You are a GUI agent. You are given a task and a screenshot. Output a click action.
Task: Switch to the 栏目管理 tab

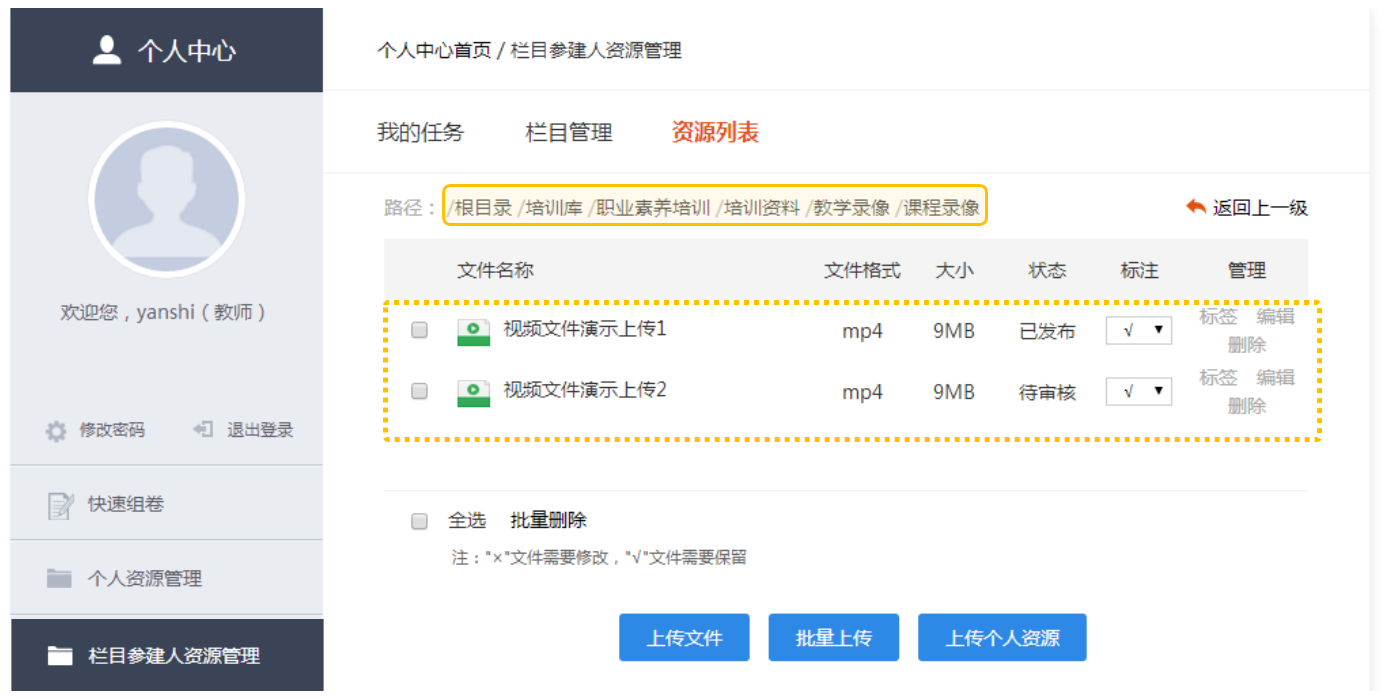(x=568, y=132)
